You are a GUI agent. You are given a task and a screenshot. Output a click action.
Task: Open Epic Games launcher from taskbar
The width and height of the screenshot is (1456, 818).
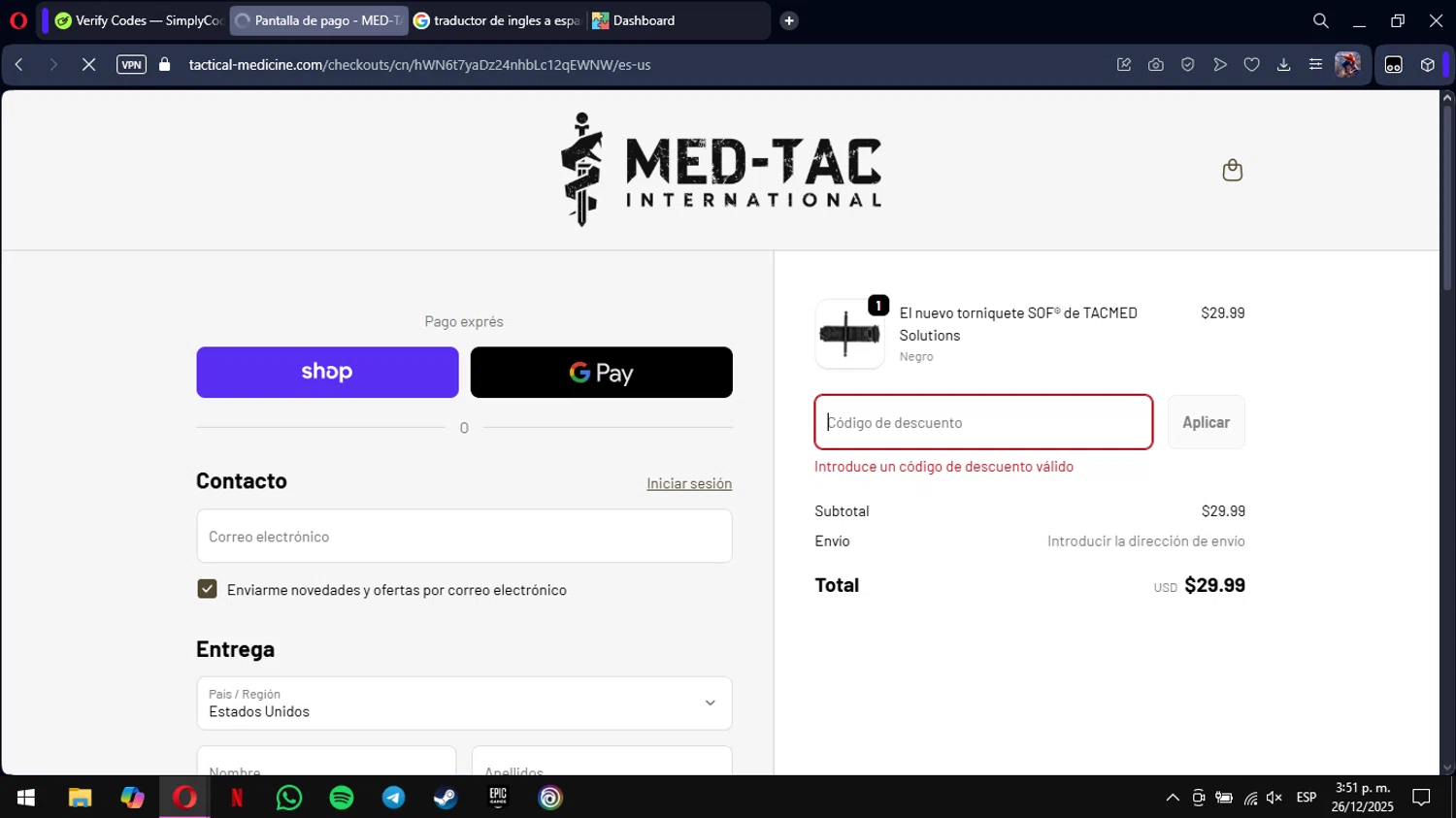(498, 798)
